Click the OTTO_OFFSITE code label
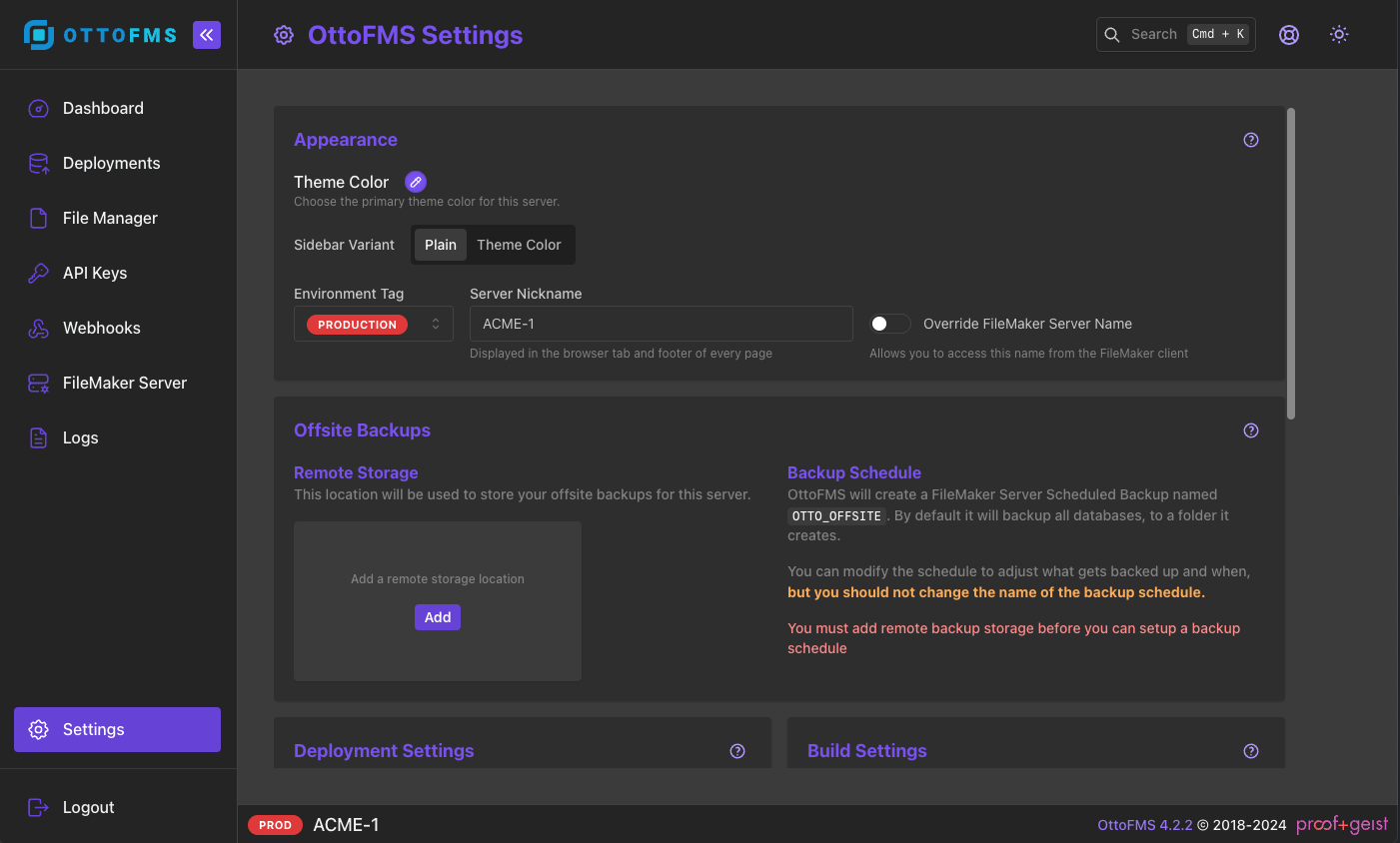The height and width of the screenshot is (843, 1400). [837, 516]
